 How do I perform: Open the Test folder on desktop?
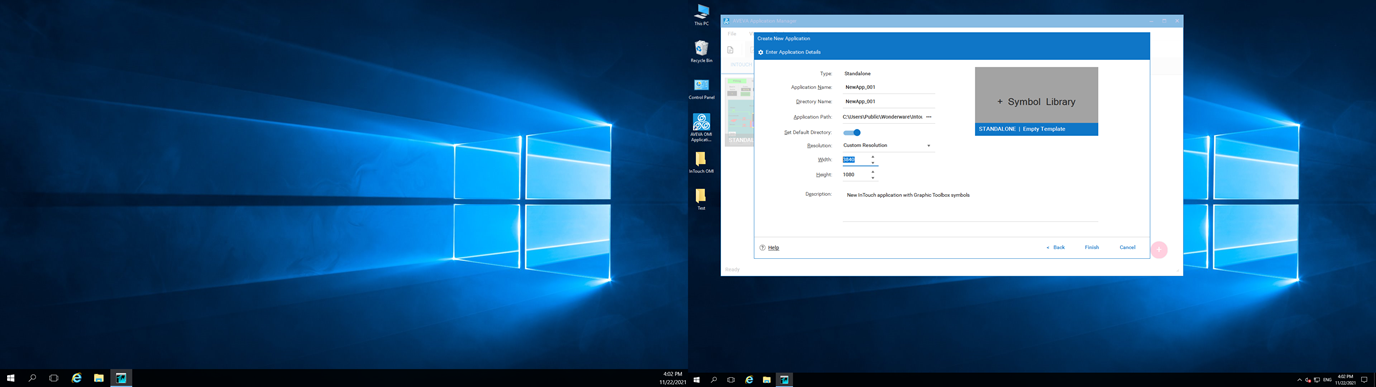pyautogui.click(x=701, y=199)
